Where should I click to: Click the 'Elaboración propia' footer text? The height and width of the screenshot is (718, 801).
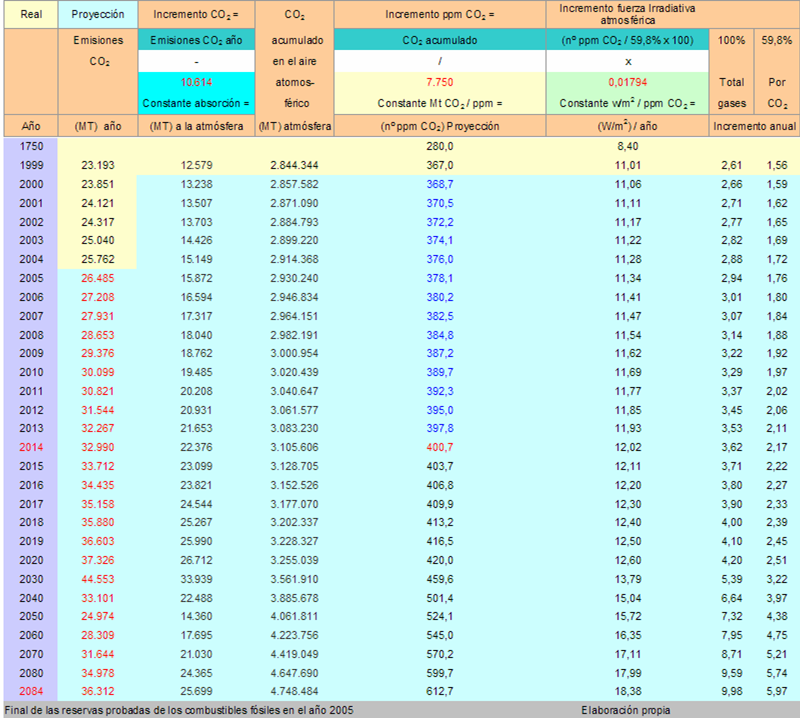coord(626,710)
